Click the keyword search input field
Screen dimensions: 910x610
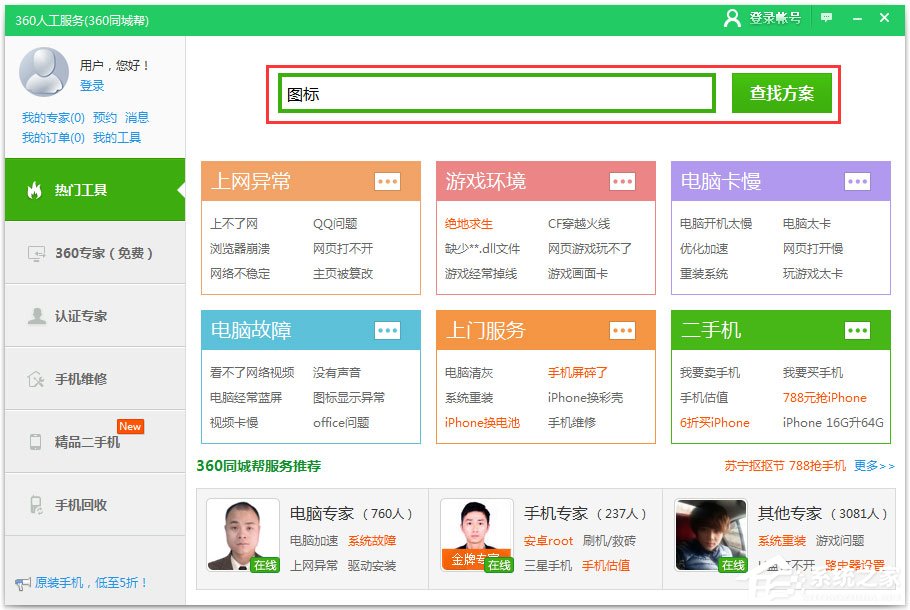pyautogui.click(x=495, y=92)
